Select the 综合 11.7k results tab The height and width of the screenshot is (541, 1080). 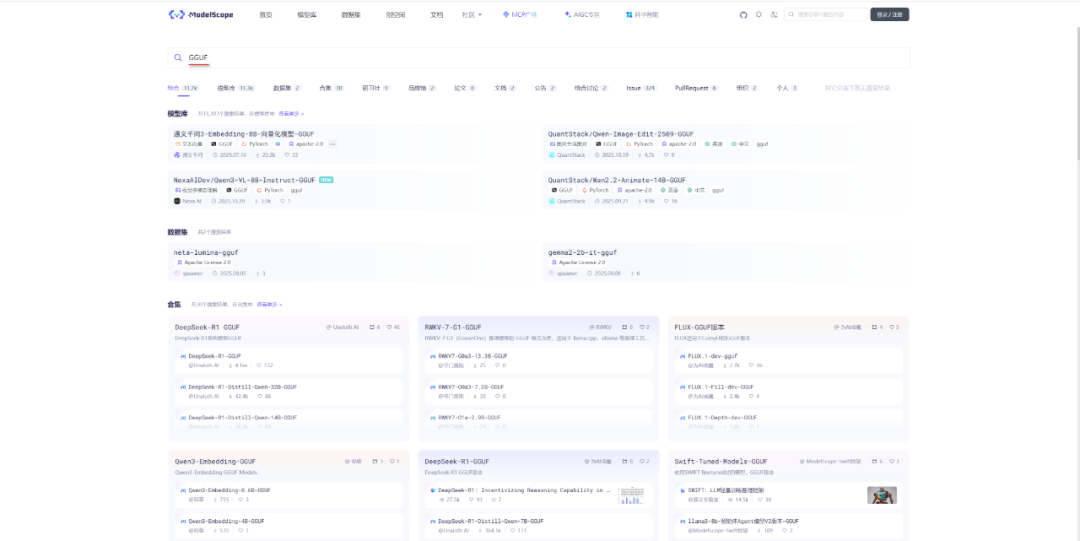[183, 88]
